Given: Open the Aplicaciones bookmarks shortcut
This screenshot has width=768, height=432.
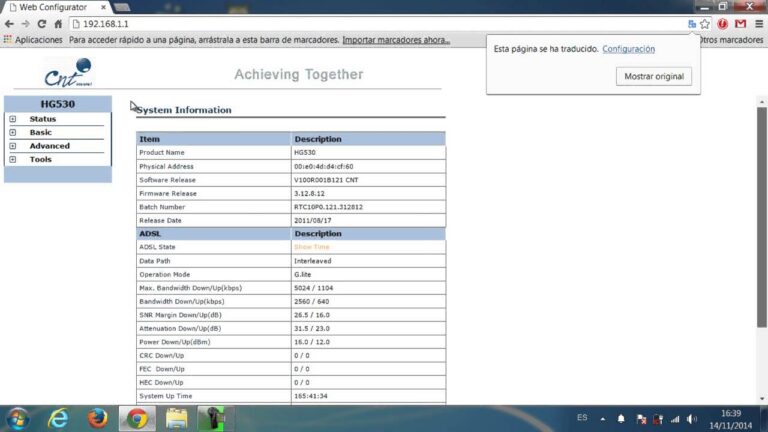Looking at the screenshot, I should coord(33,40).
